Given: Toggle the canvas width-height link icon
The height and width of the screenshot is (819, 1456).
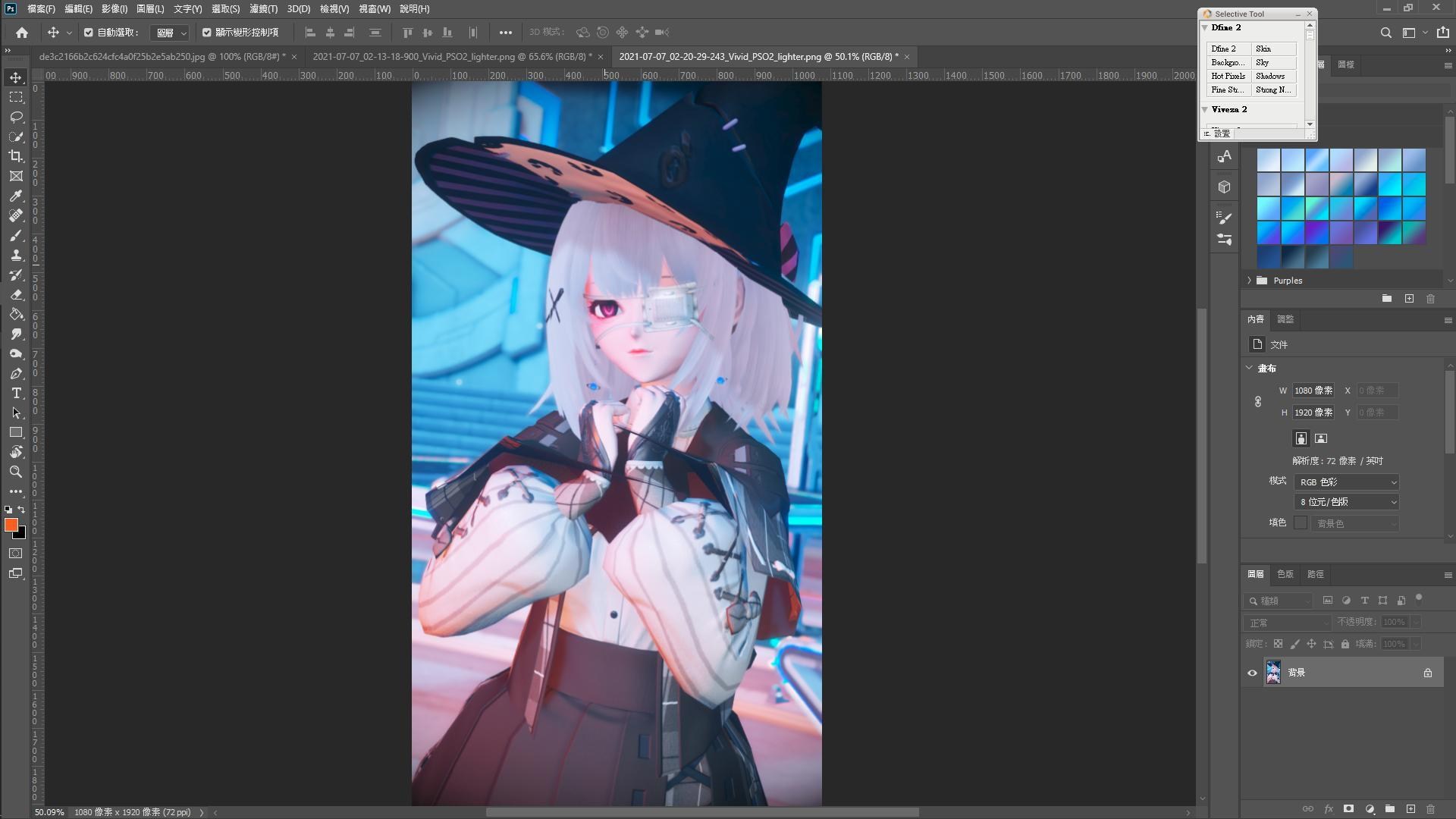Looking at the screenshot, I should (1258, 402).
